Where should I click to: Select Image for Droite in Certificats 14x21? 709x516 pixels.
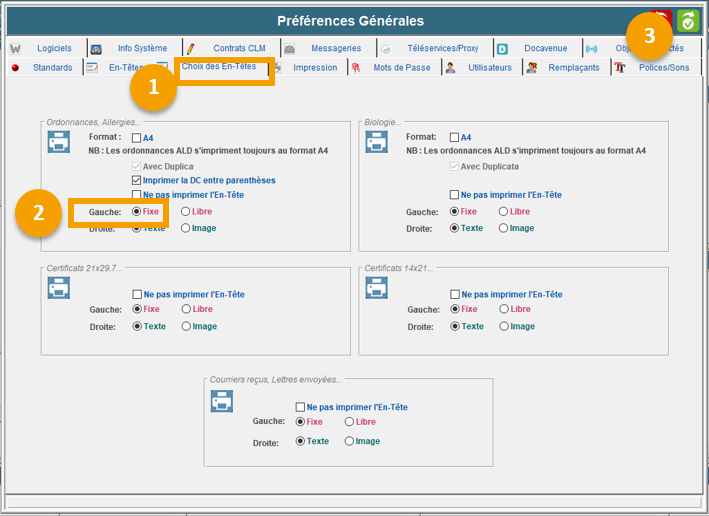tap(504, 326)
